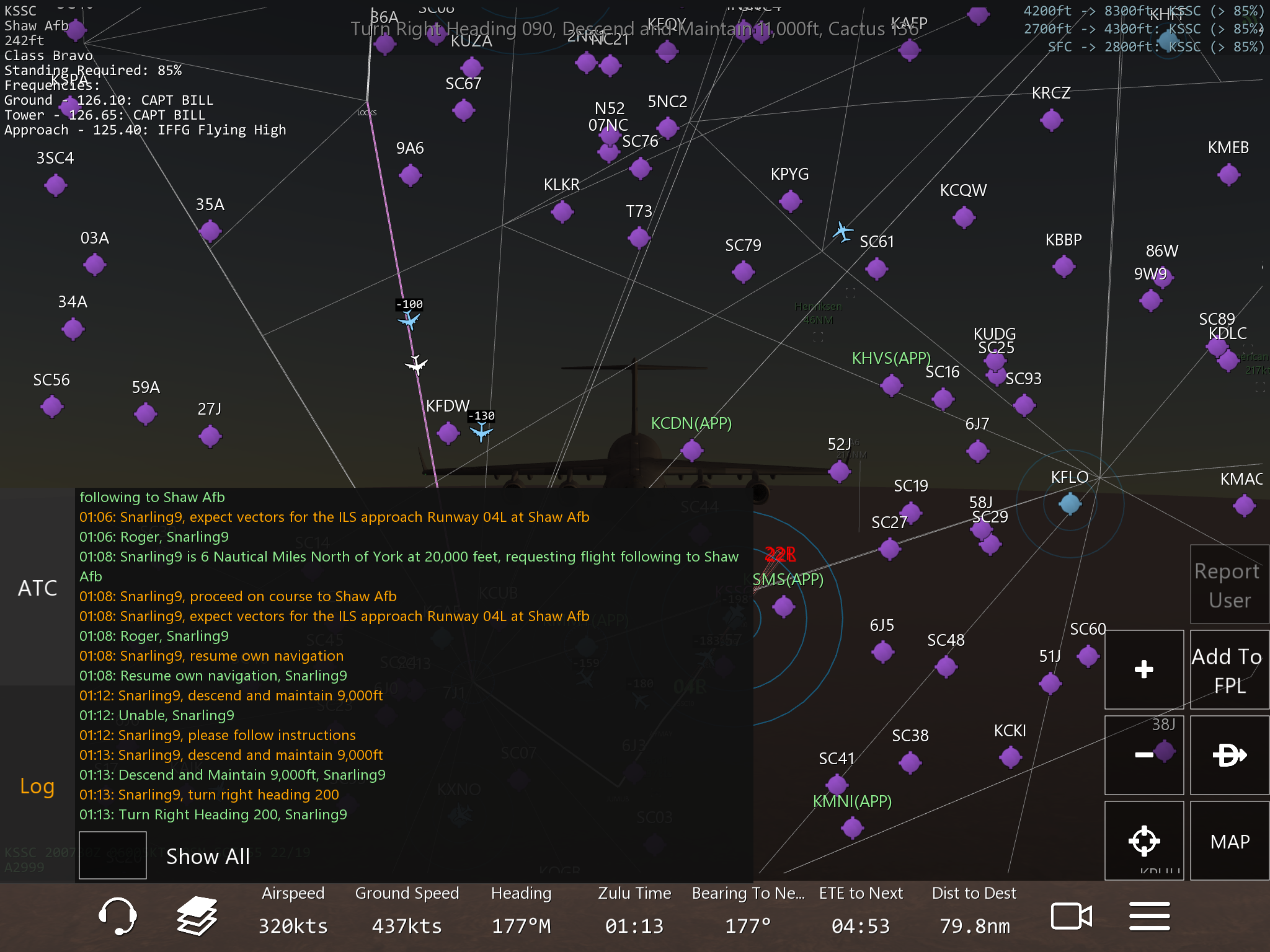Image resolution: width=1270 pixels, height=952 pixels.
Task: Switch to the Log tab
Action: point(37,786)
